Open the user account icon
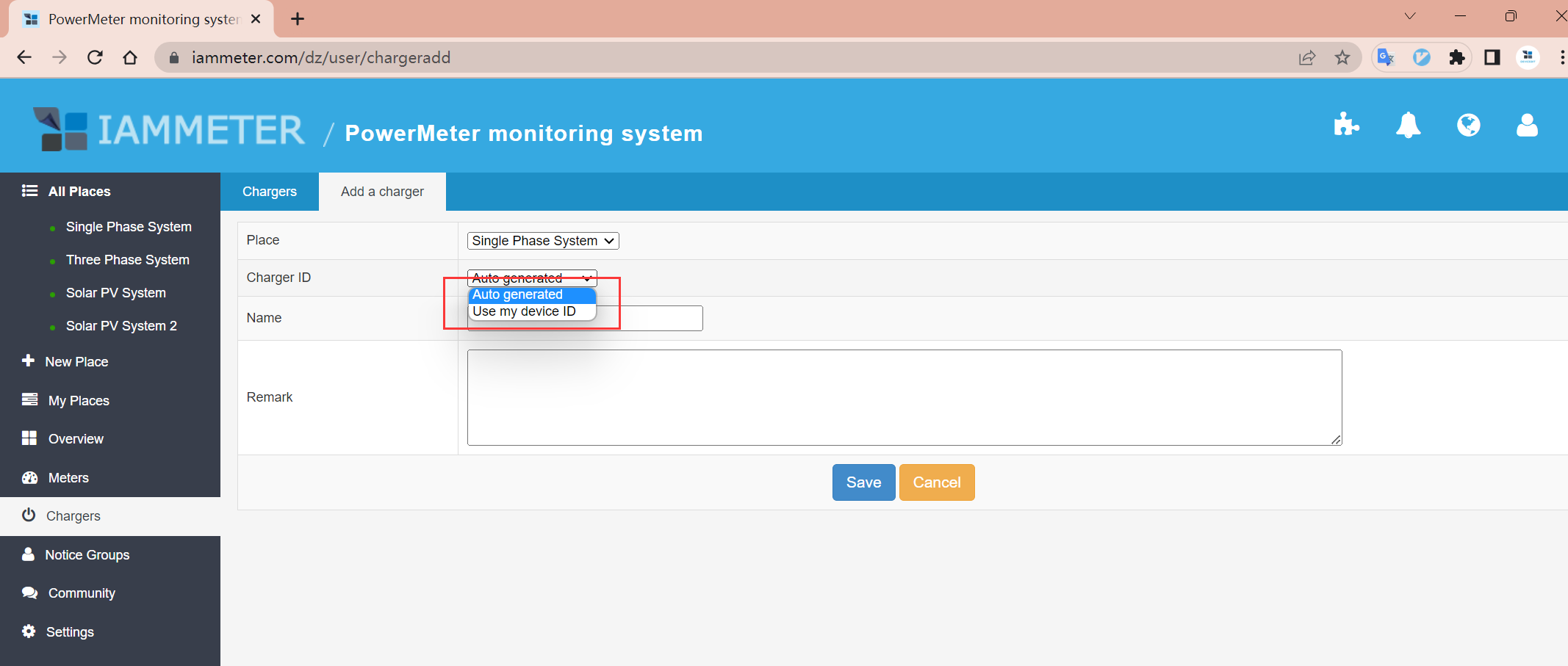This screenshot has height=666, width=1568. click(1527, 125)
